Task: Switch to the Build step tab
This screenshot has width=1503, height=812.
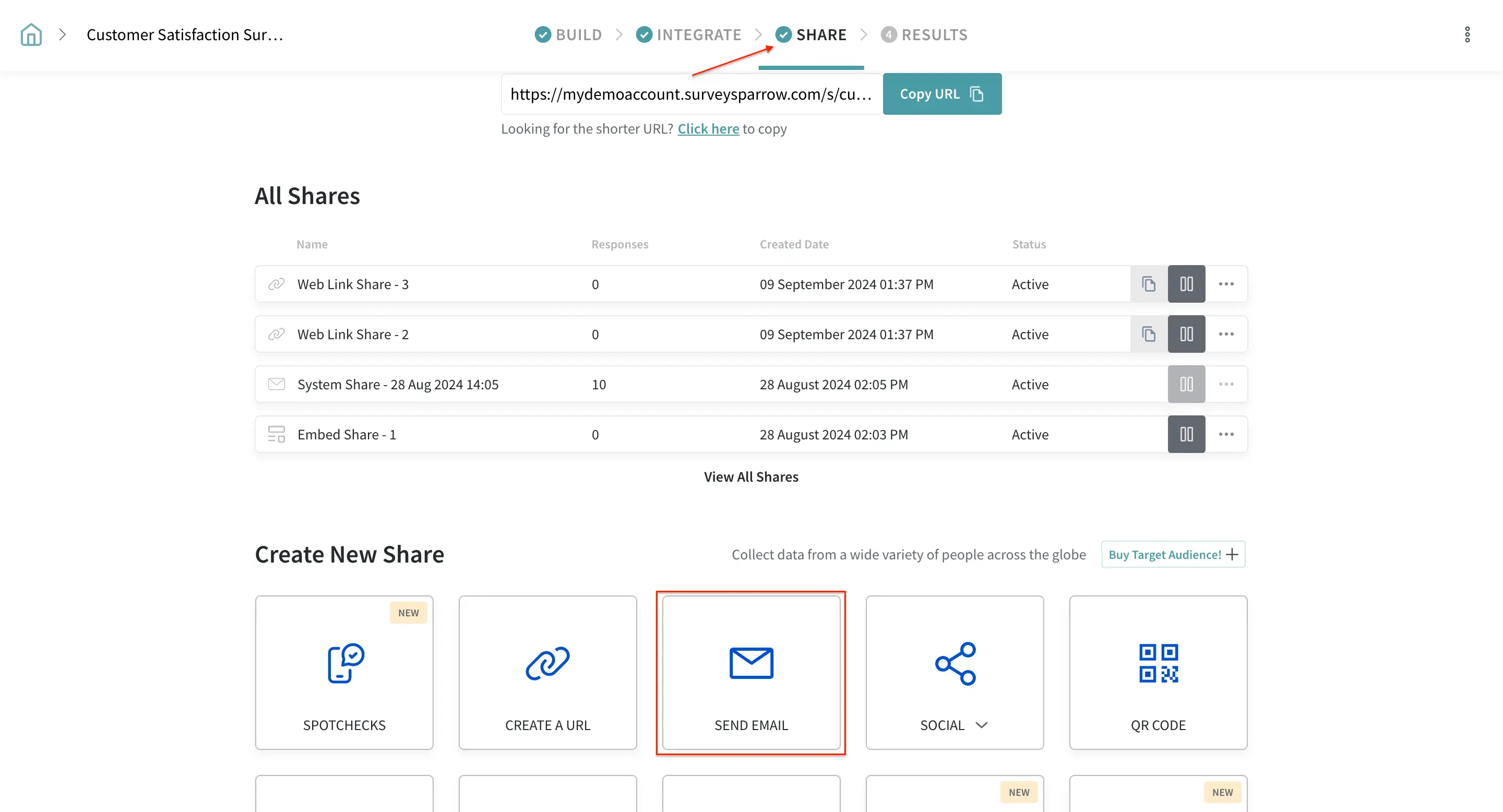Action: tap(568, 34)
